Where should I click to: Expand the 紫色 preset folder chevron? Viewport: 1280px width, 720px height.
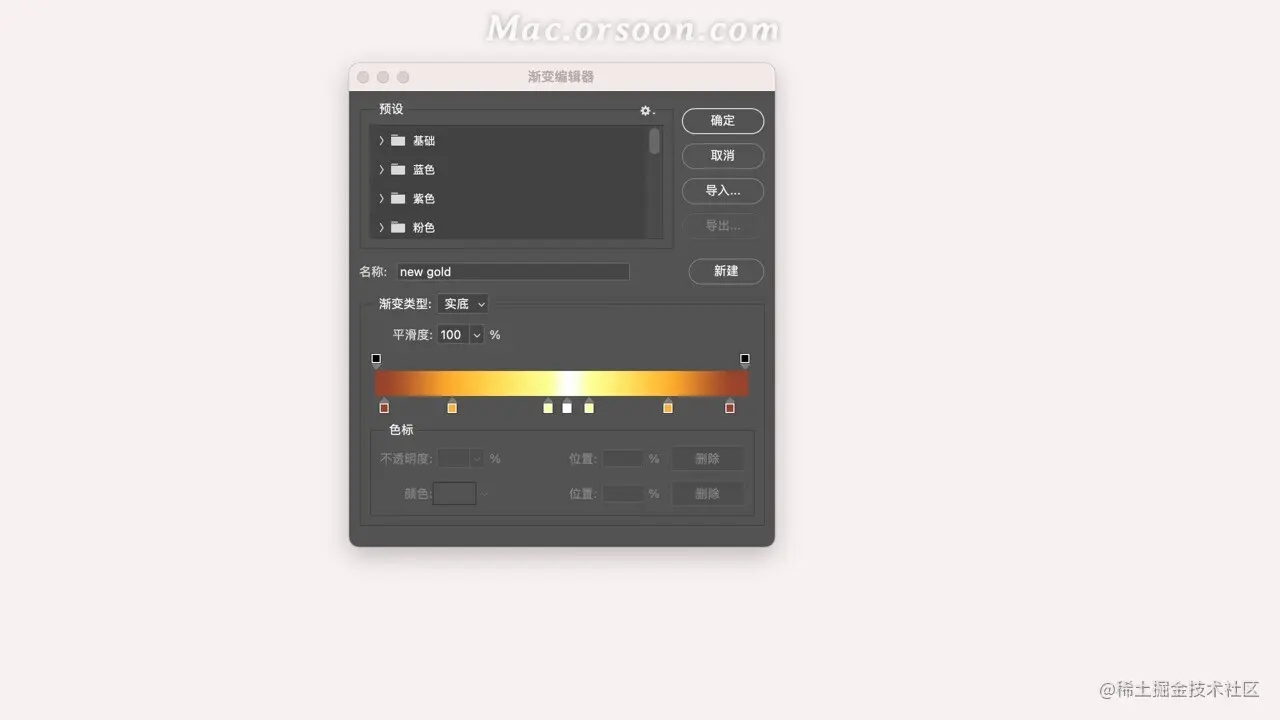coord(381,198)
